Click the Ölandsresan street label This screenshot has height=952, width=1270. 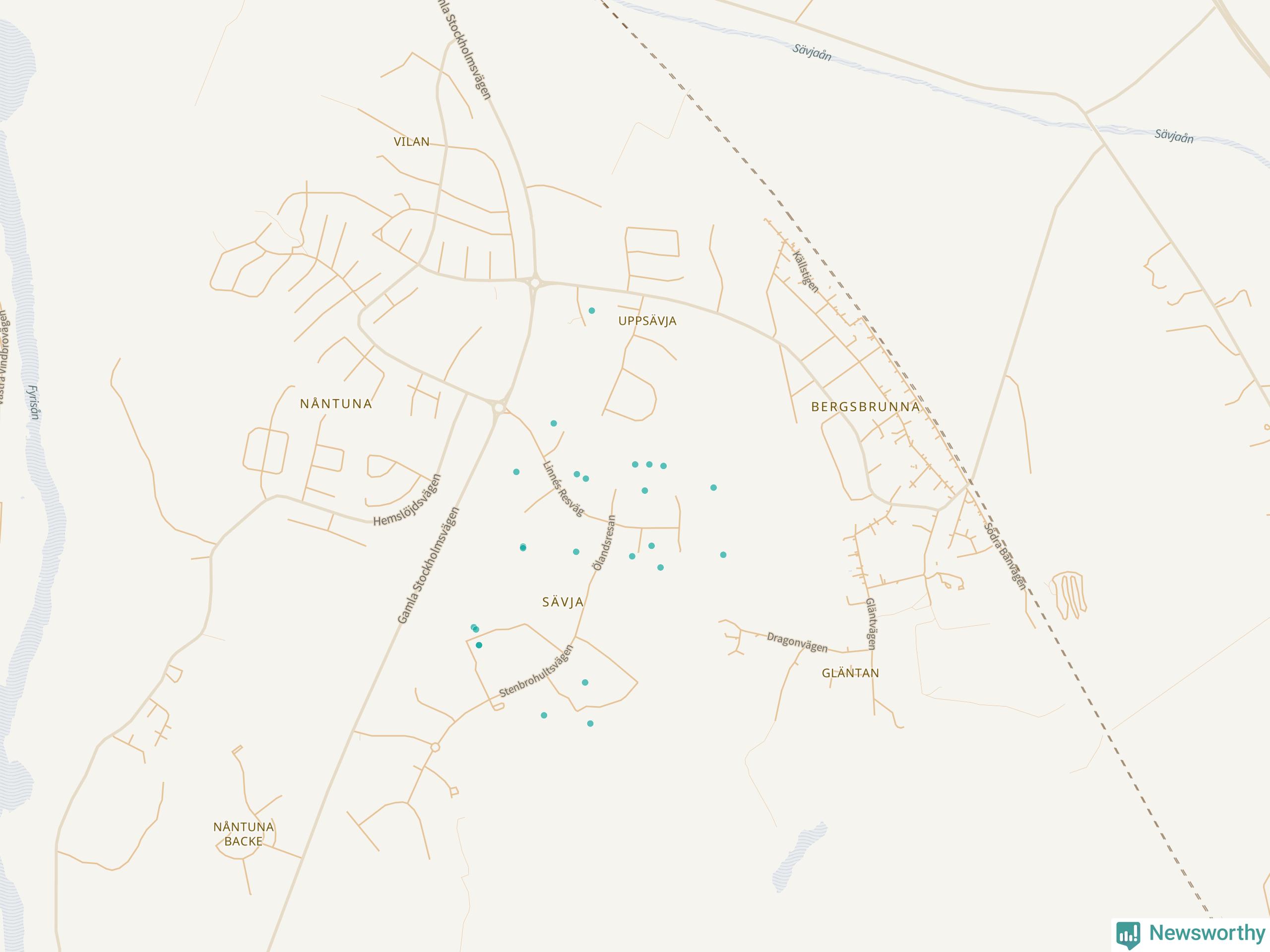[603, 542]
